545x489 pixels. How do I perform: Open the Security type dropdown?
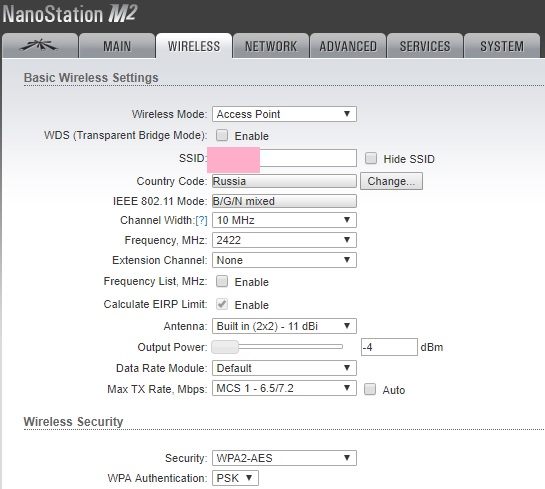tap(284, 458)
